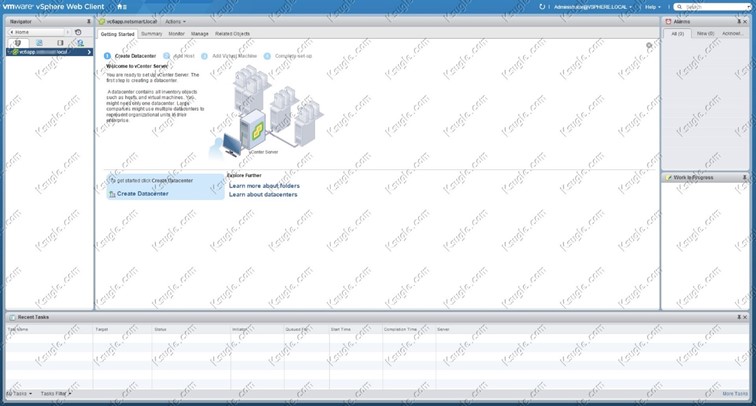Viewport: 756px width, 406px height.
Task: Click the Create Datacenter link
Action: pyautogui.click(x=142, y=194)
